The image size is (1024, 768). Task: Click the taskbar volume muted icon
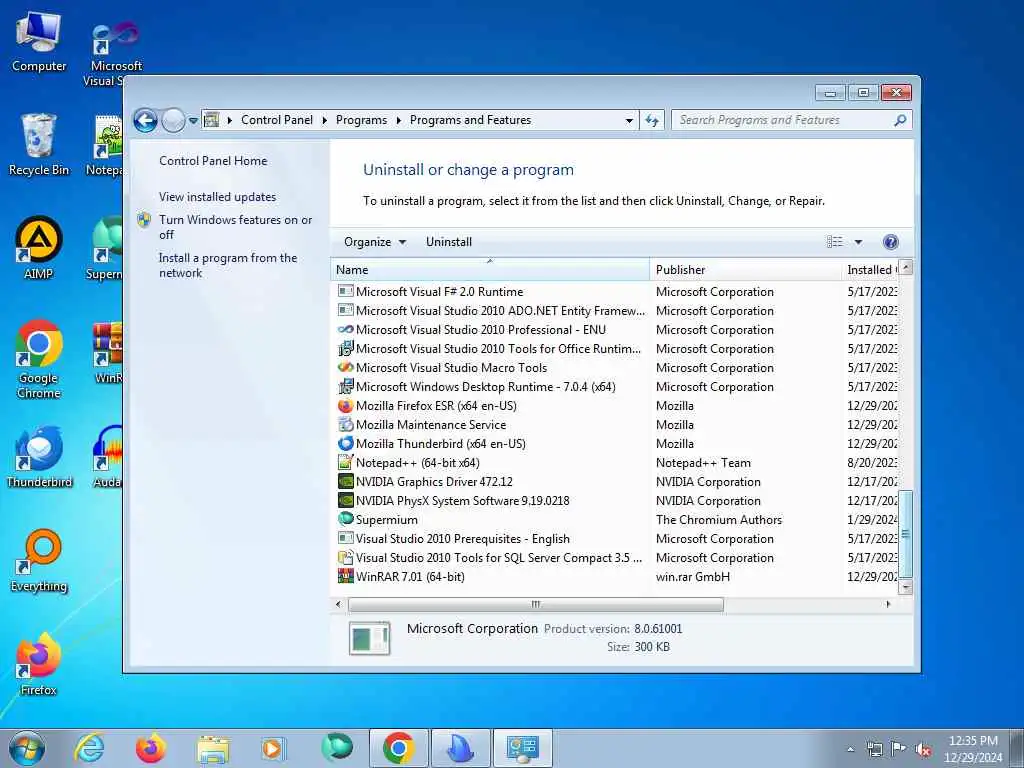point(923,749)
